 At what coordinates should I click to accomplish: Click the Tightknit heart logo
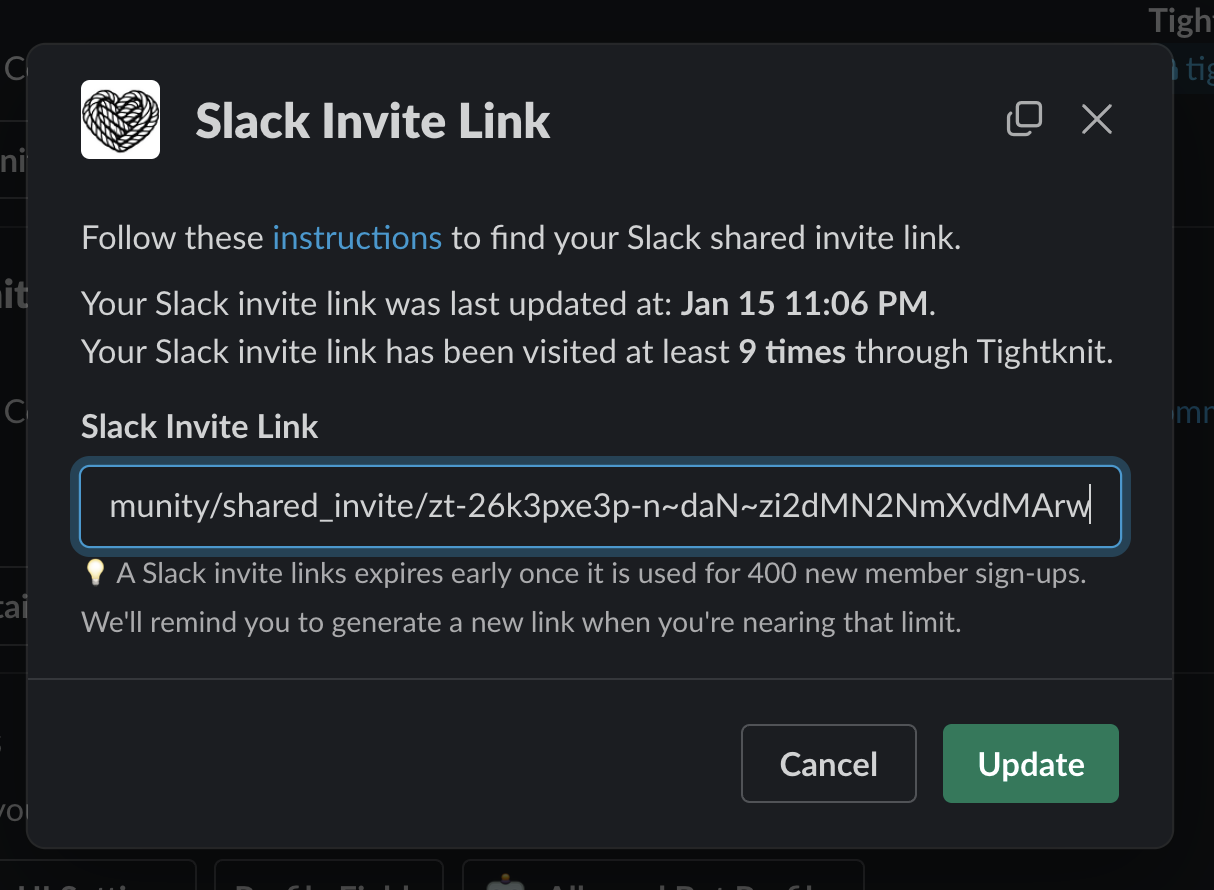click(x=119, y=119)
